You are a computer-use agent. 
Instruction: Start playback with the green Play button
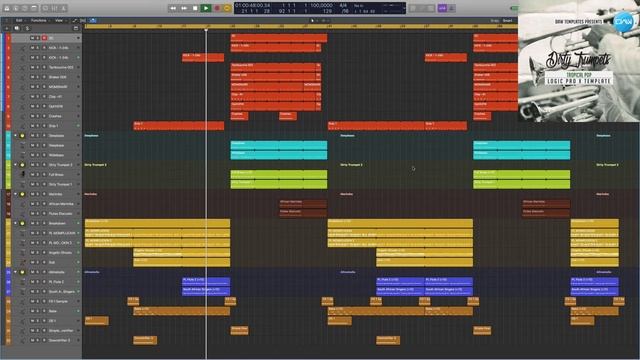(x=206, y=8)
